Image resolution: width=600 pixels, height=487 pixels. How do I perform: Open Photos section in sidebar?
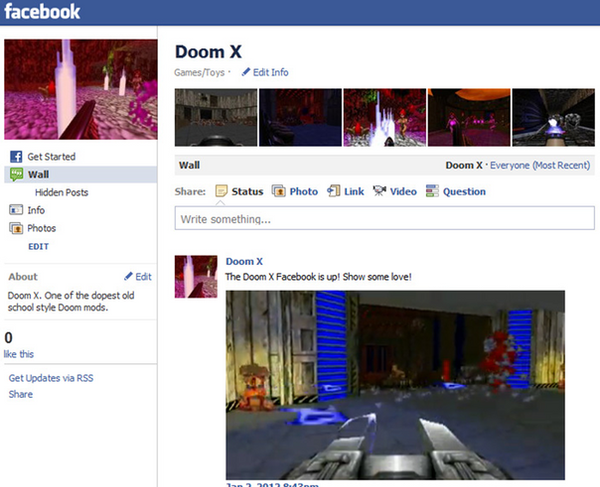click(41, 228)
